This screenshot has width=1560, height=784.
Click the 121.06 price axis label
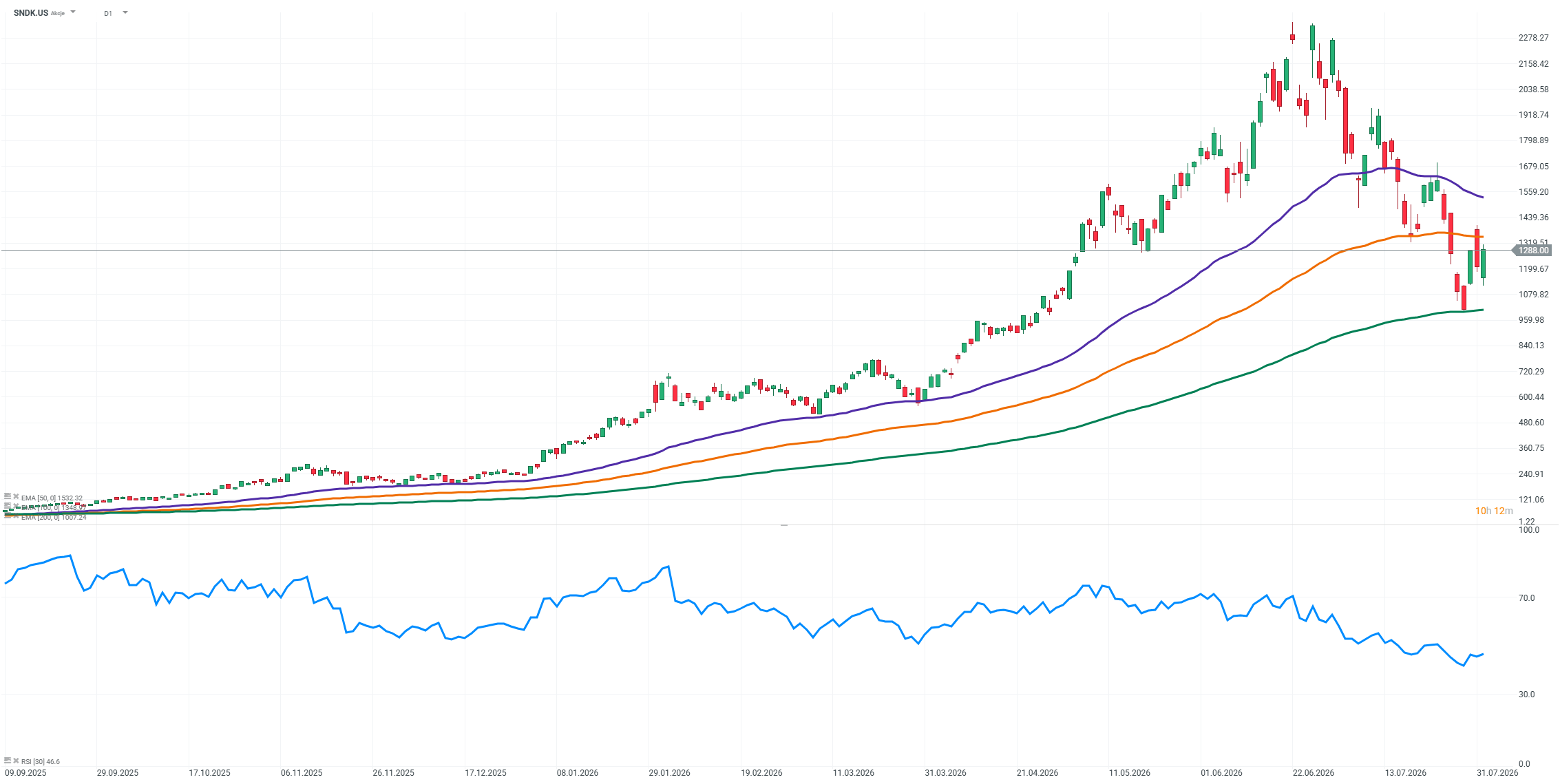point(1533,500)
